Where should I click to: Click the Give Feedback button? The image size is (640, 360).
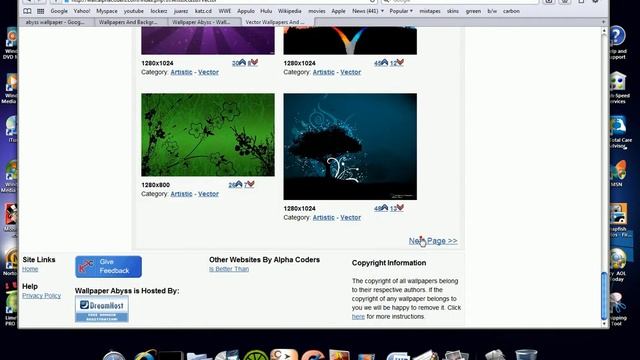pyautogui.click(x=109, y=267)
